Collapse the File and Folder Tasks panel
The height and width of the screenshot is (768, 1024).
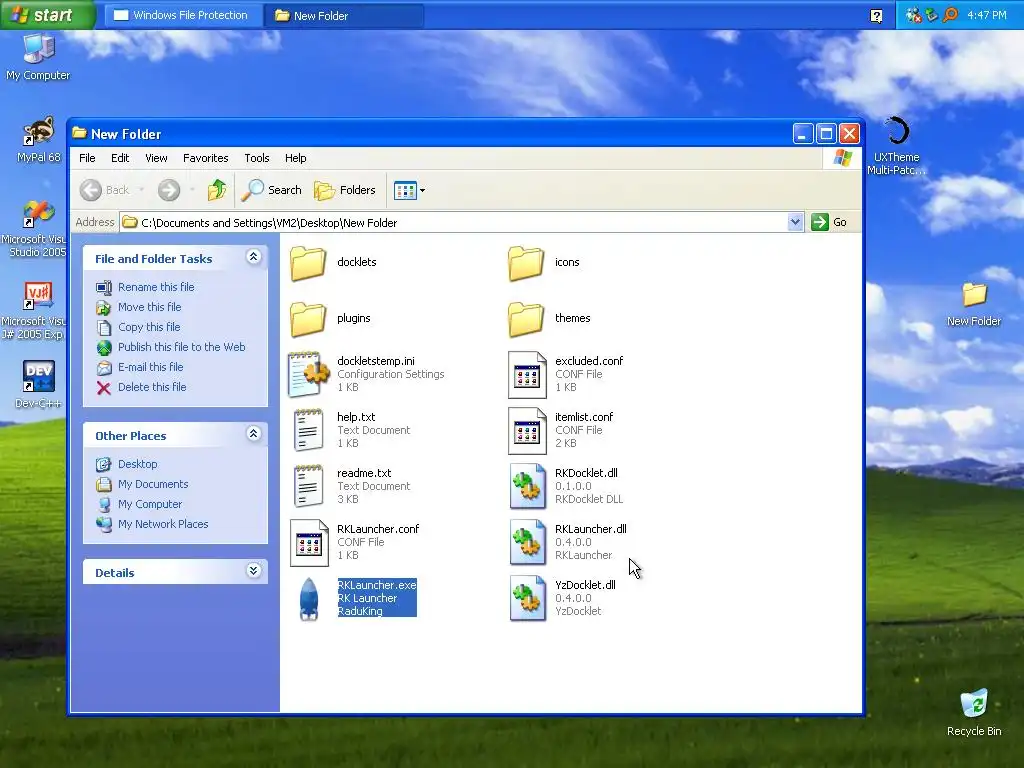(253, 257)
